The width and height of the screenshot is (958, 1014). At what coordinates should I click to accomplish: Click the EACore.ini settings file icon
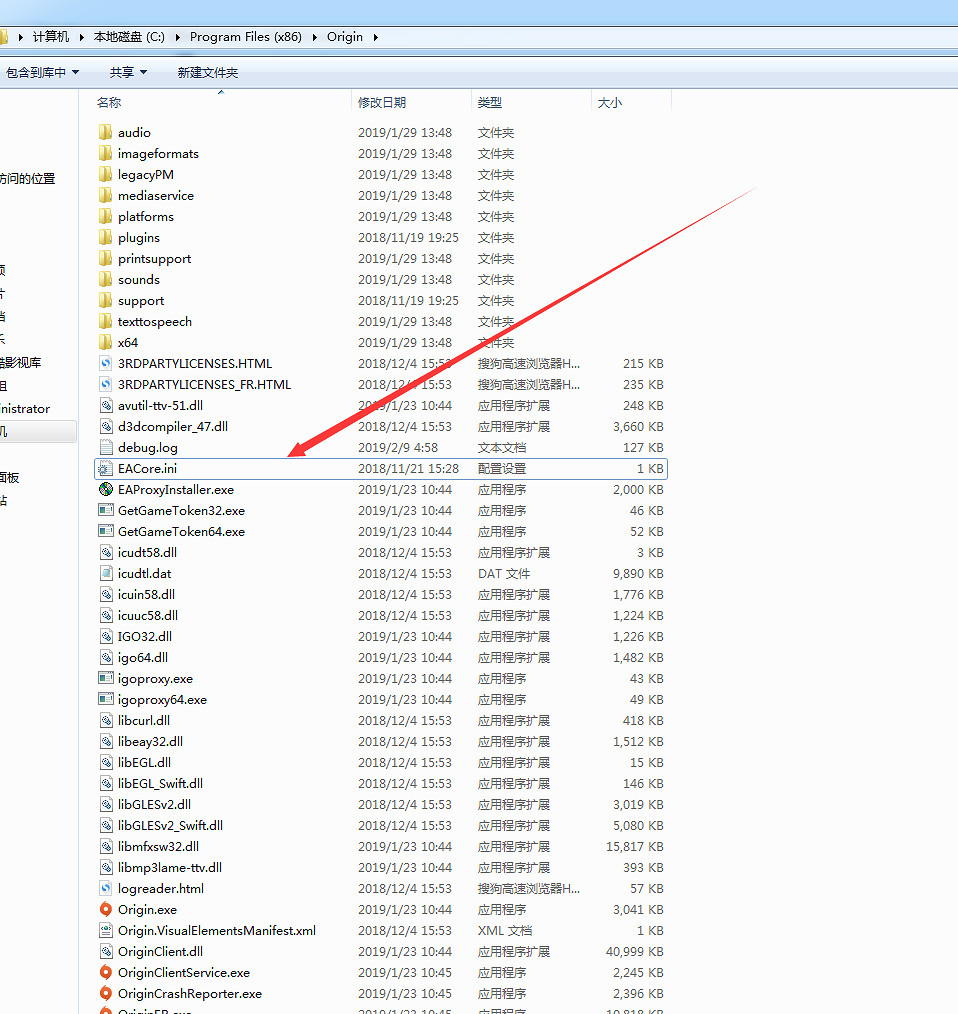pos(106,468)
